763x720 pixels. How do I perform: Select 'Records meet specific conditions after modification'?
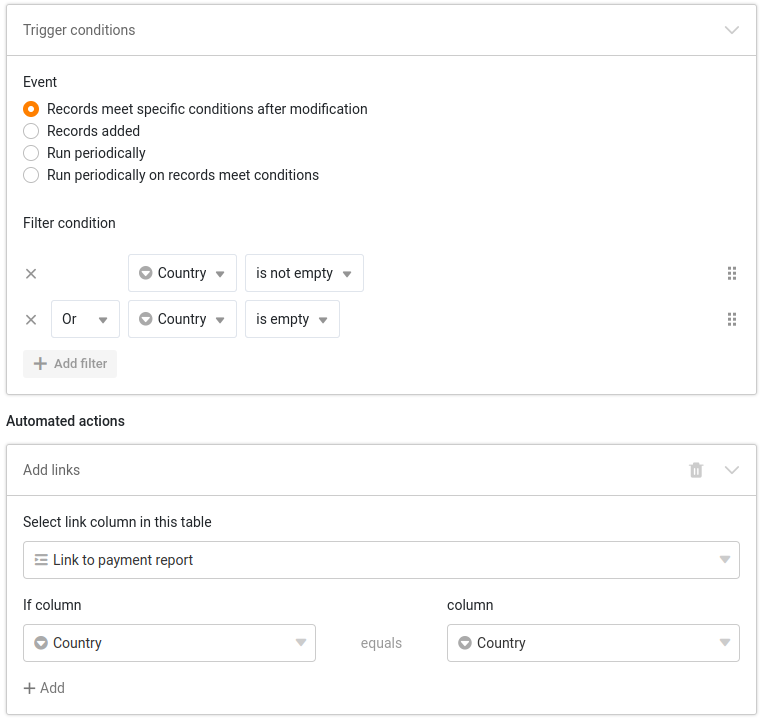pyautogui.click(x=31, y=109)
